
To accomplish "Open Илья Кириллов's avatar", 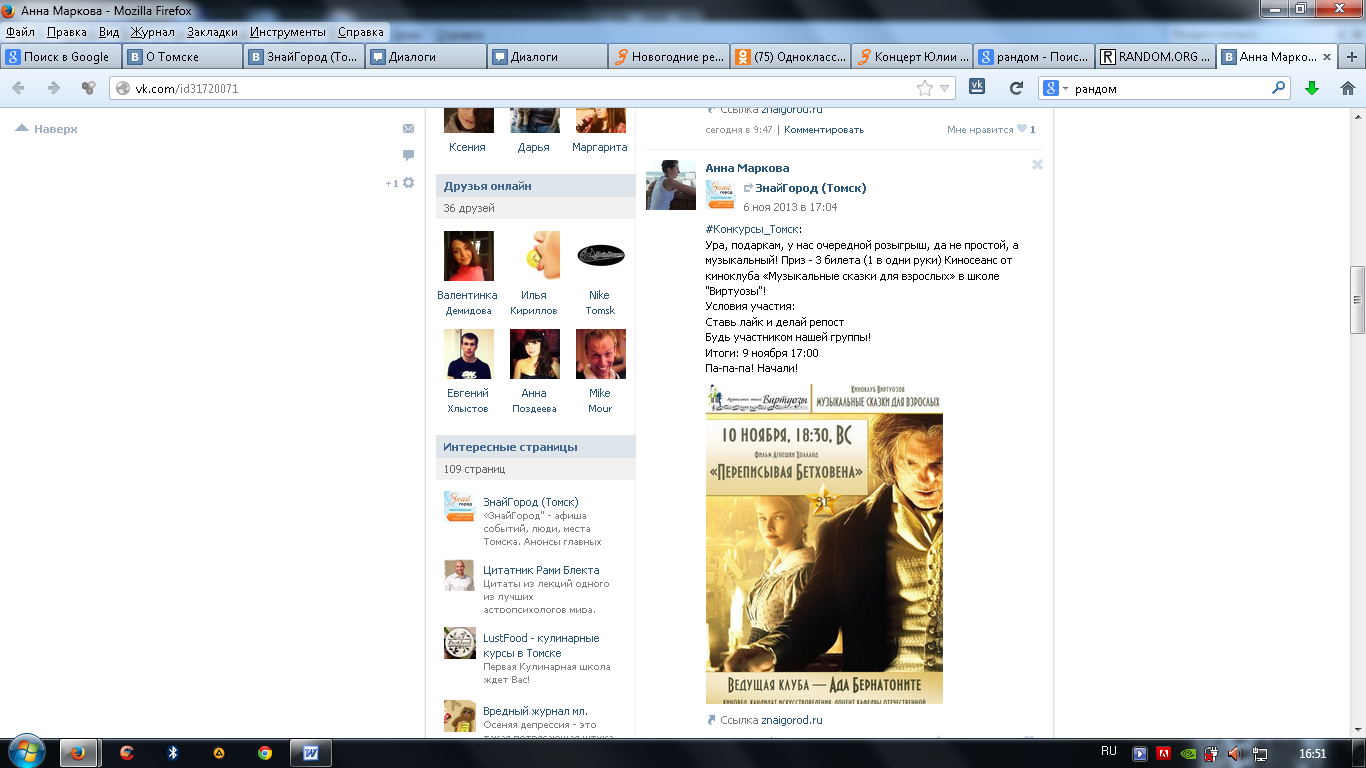I will (534, 256).
